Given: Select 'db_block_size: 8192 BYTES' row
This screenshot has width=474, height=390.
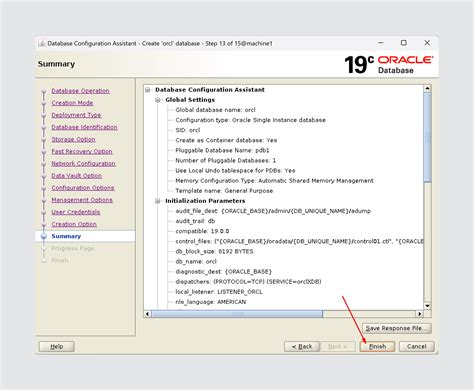Looking at the screenshot, I should click(x=214, y=251).
